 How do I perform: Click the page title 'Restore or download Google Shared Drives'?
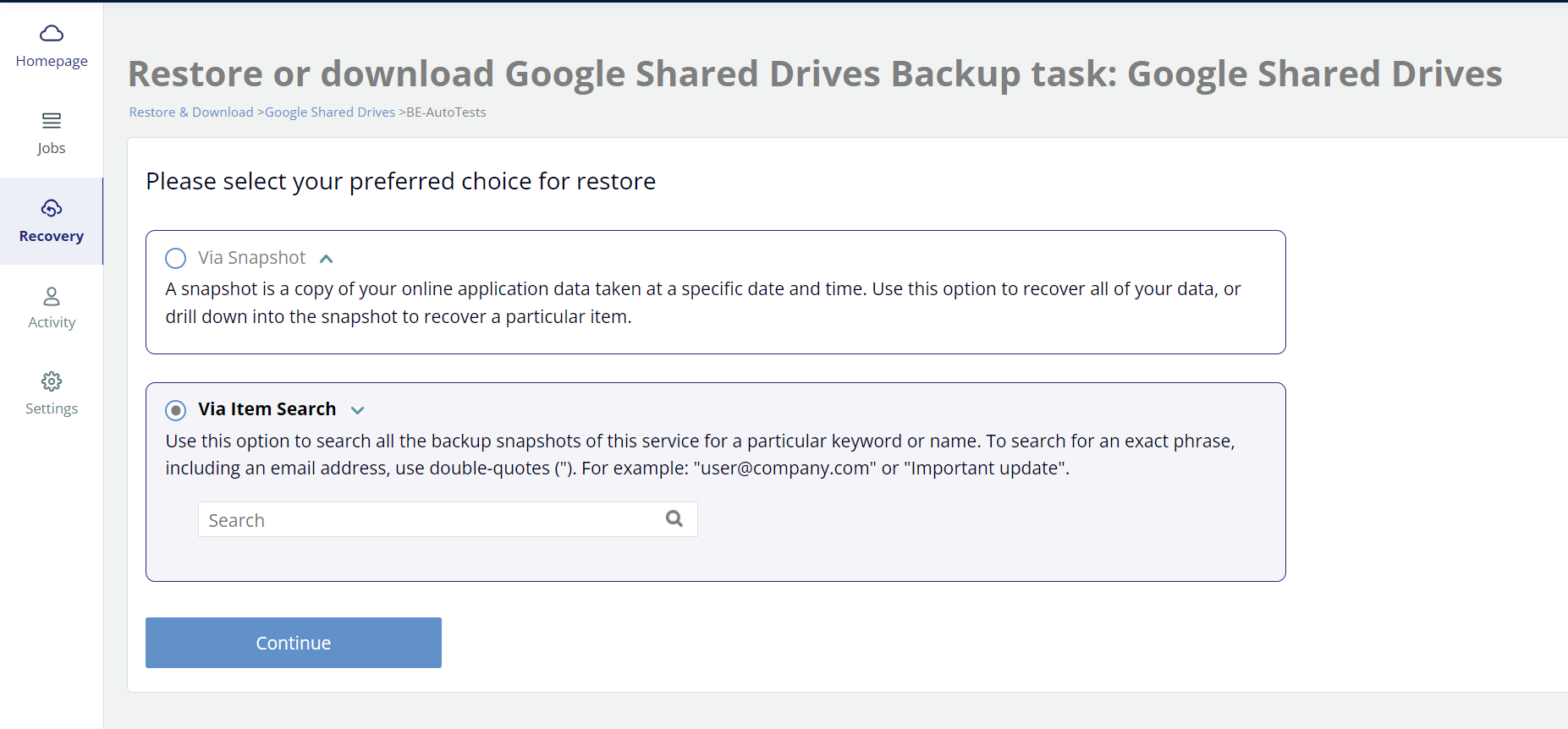[x=815, y=74]
